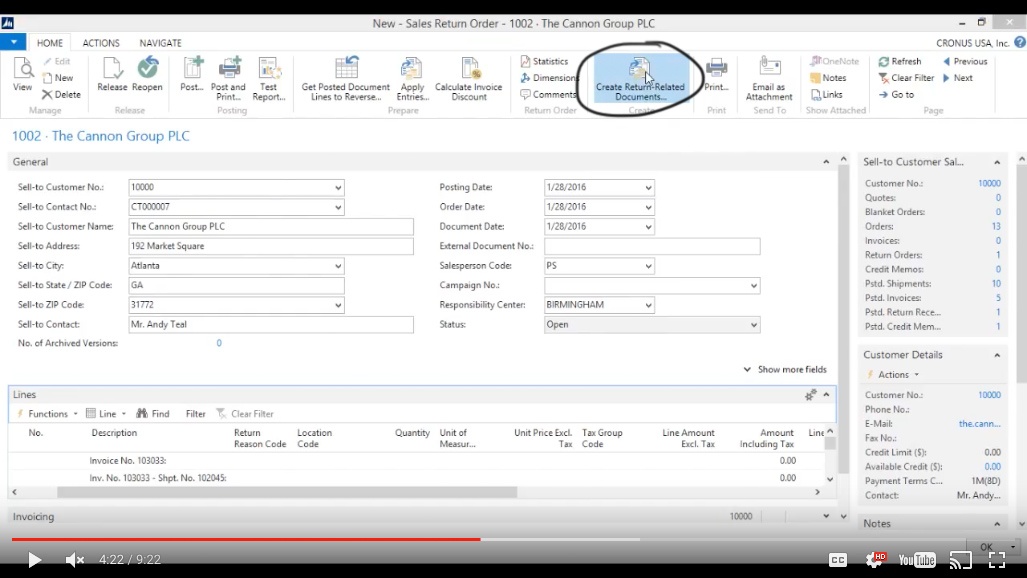Click the External Document No. field
Screen dimensions: 1027x578
652,246
